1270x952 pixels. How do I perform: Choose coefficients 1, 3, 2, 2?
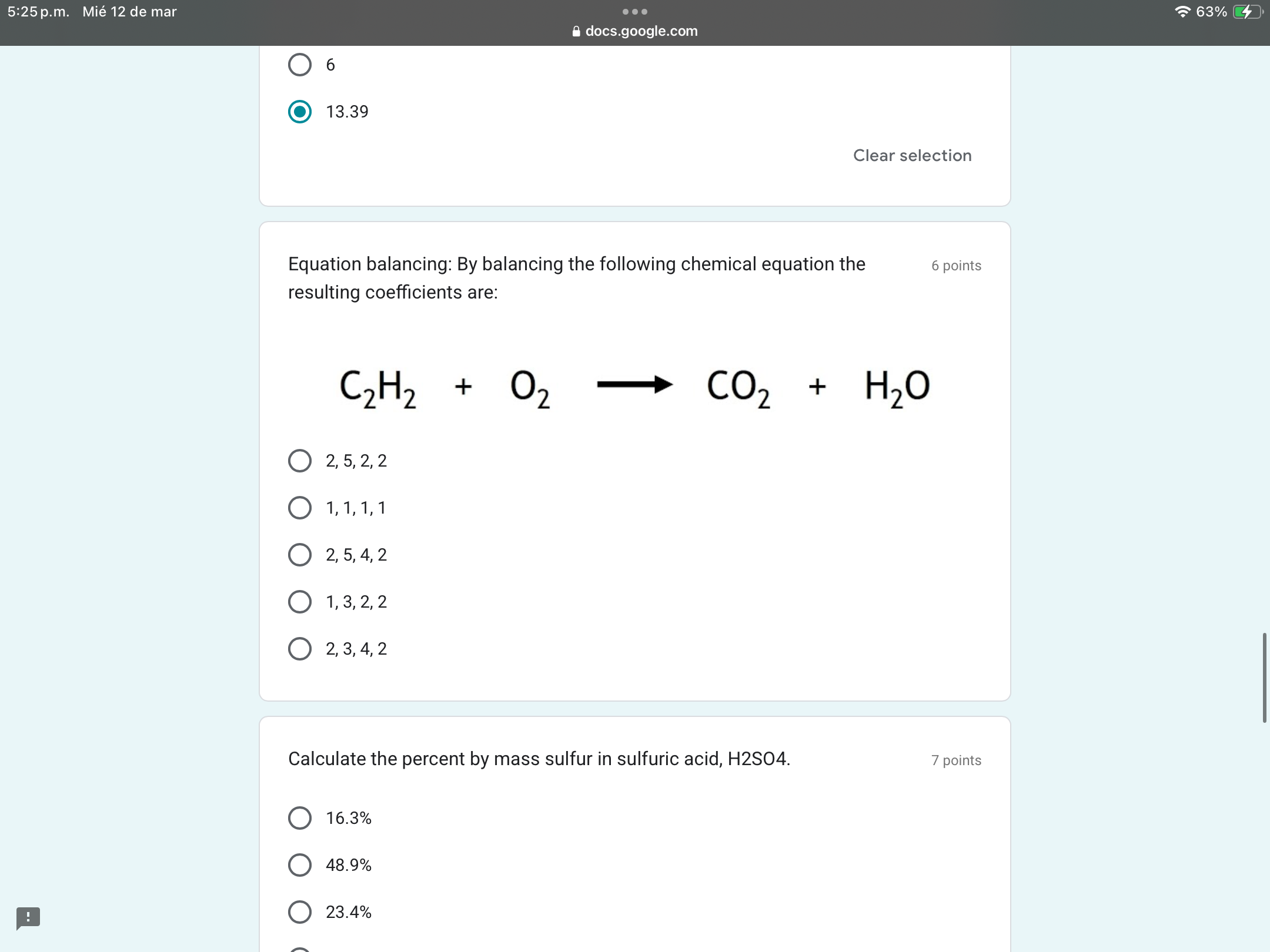click(x=300, y=601)
